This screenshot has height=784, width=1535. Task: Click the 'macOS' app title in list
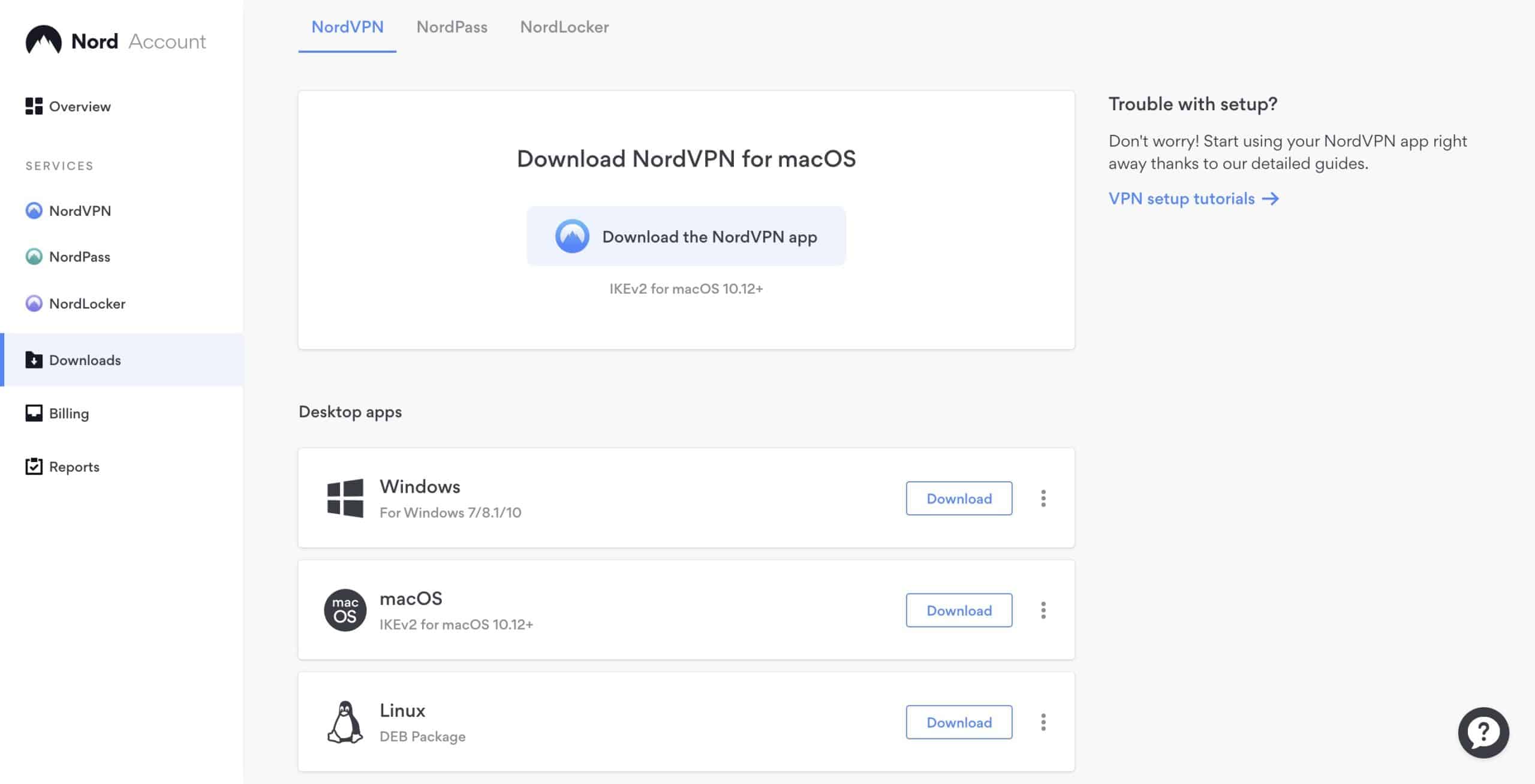click(x=411, y=598)
